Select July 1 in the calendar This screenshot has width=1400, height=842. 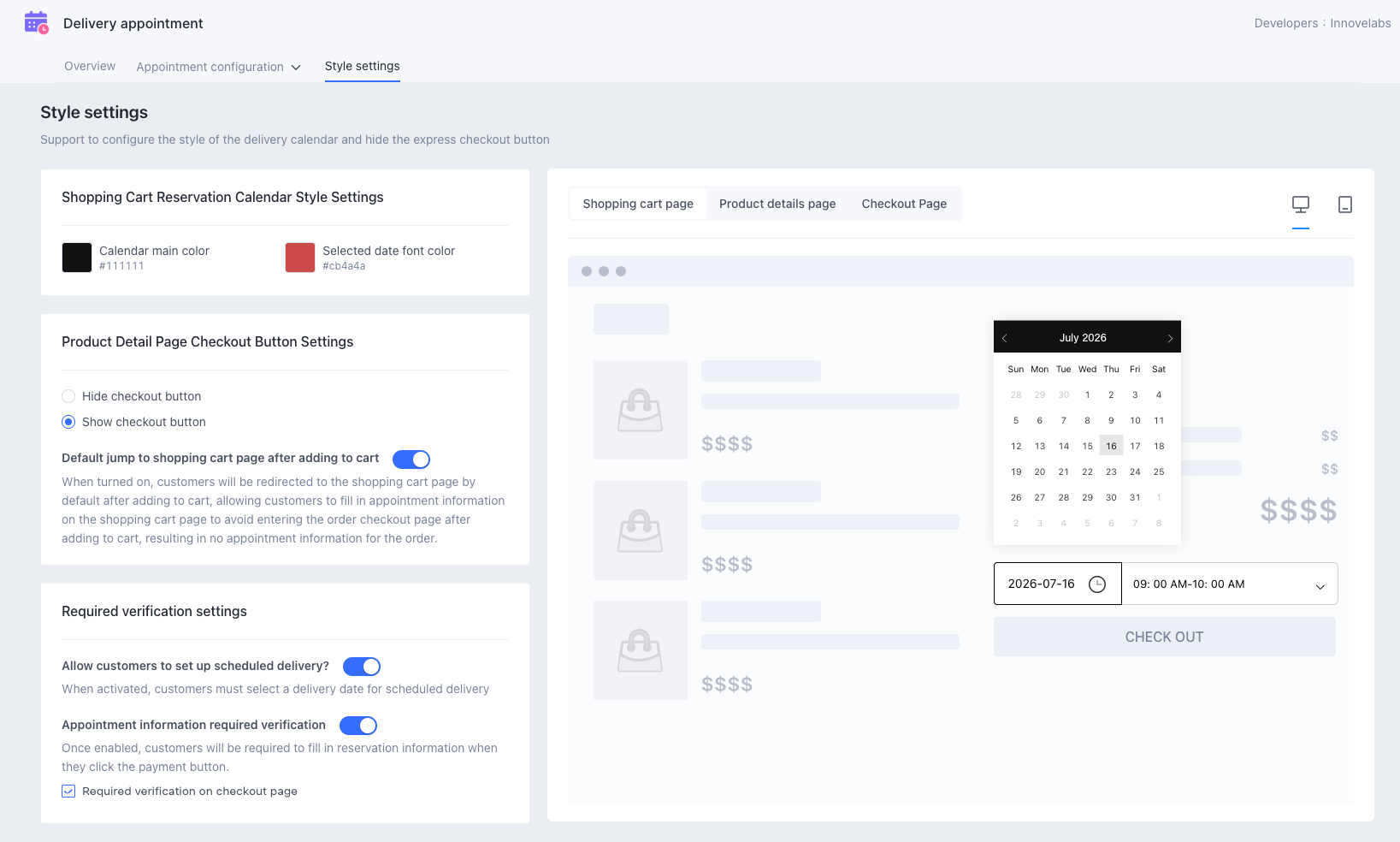[x=1087, y=394]
